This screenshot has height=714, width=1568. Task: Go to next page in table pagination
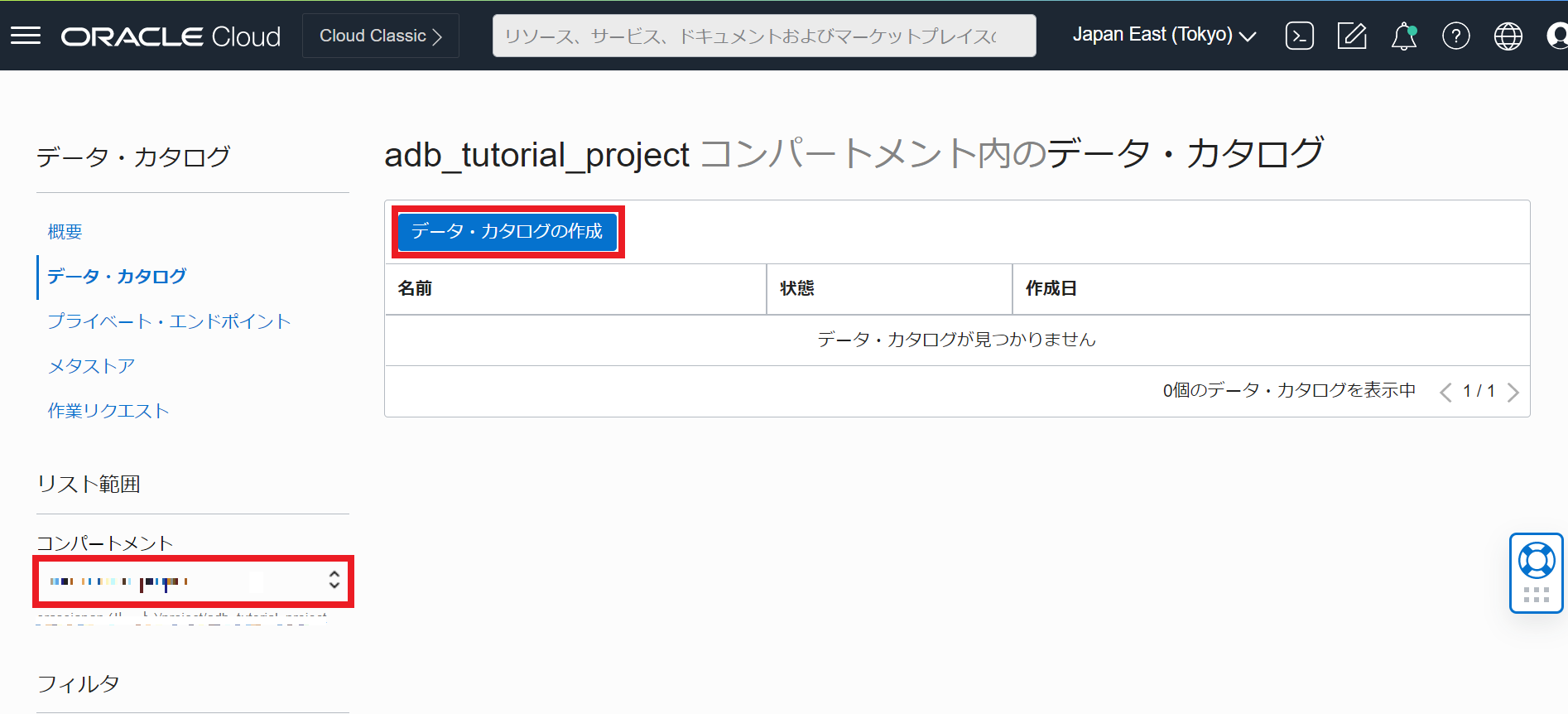[x=1513, y=392]
